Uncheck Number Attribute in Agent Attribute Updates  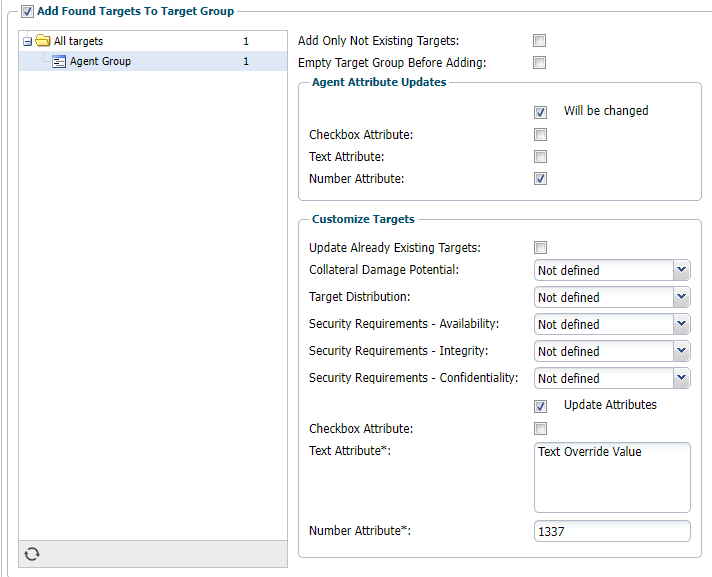coord(540,179)
